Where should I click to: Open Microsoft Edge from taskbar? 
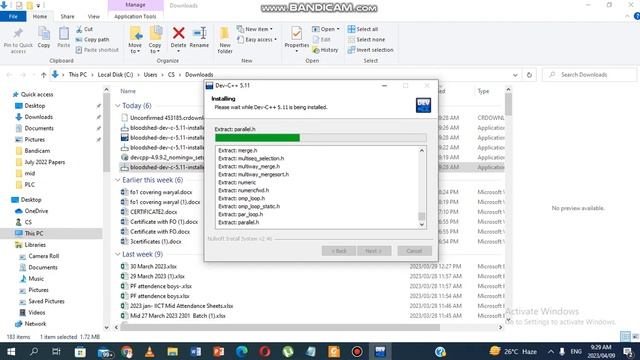coord(242,351)
